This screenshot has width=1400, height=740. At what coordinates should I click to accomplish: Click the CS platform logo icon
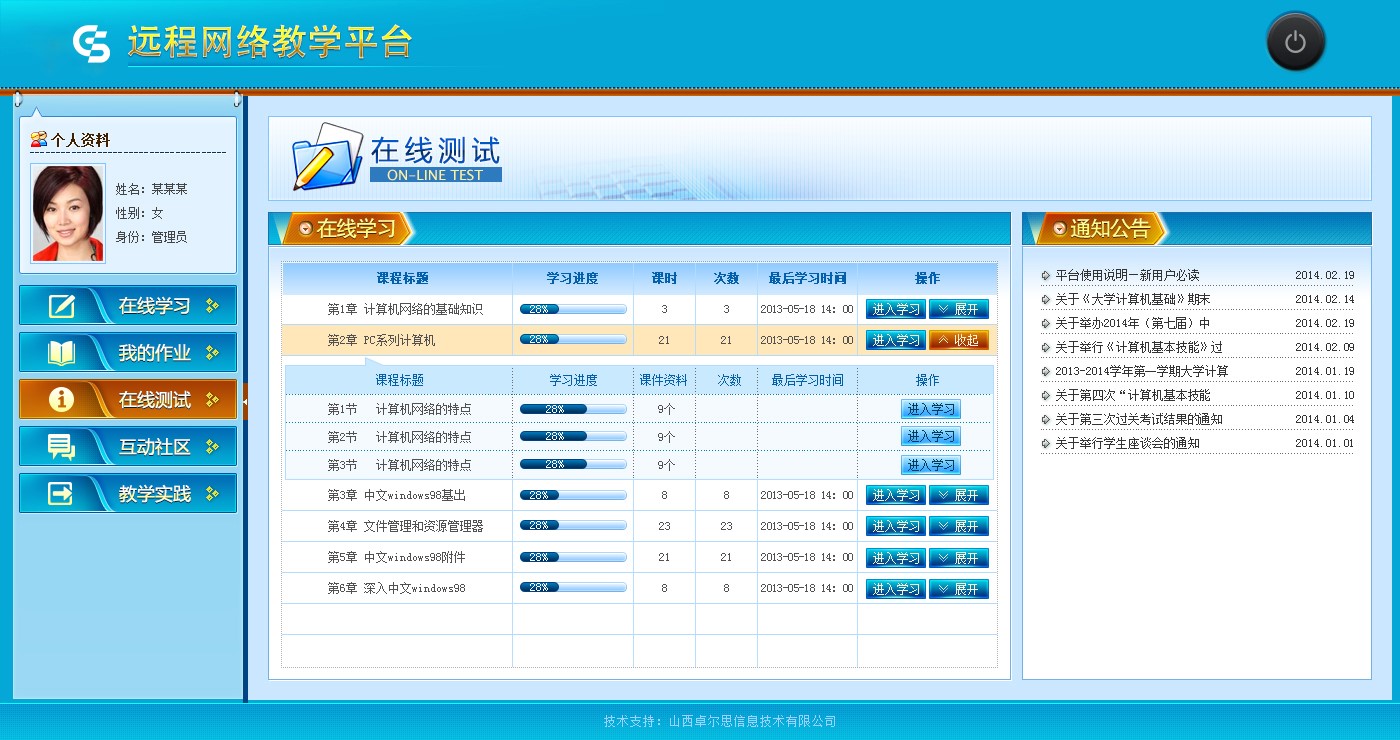pyautogui.click(x=91, y=43)
